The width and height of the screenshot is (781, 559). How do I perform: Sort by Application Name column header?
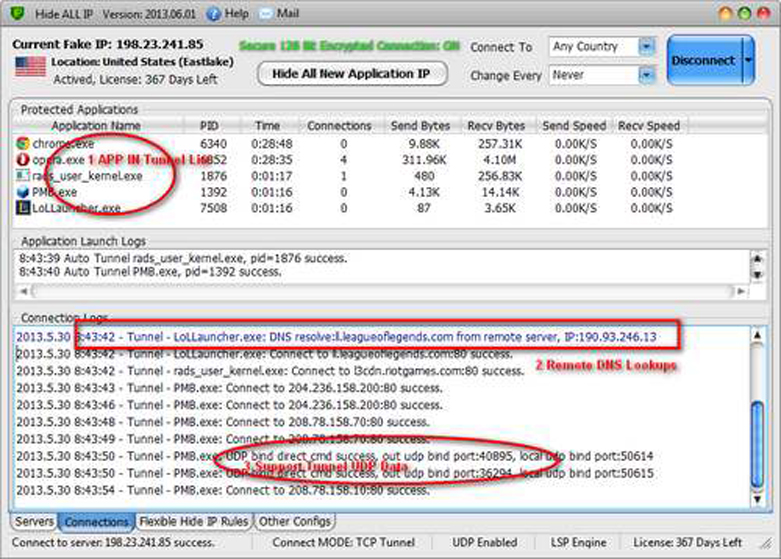click(97, 126)
